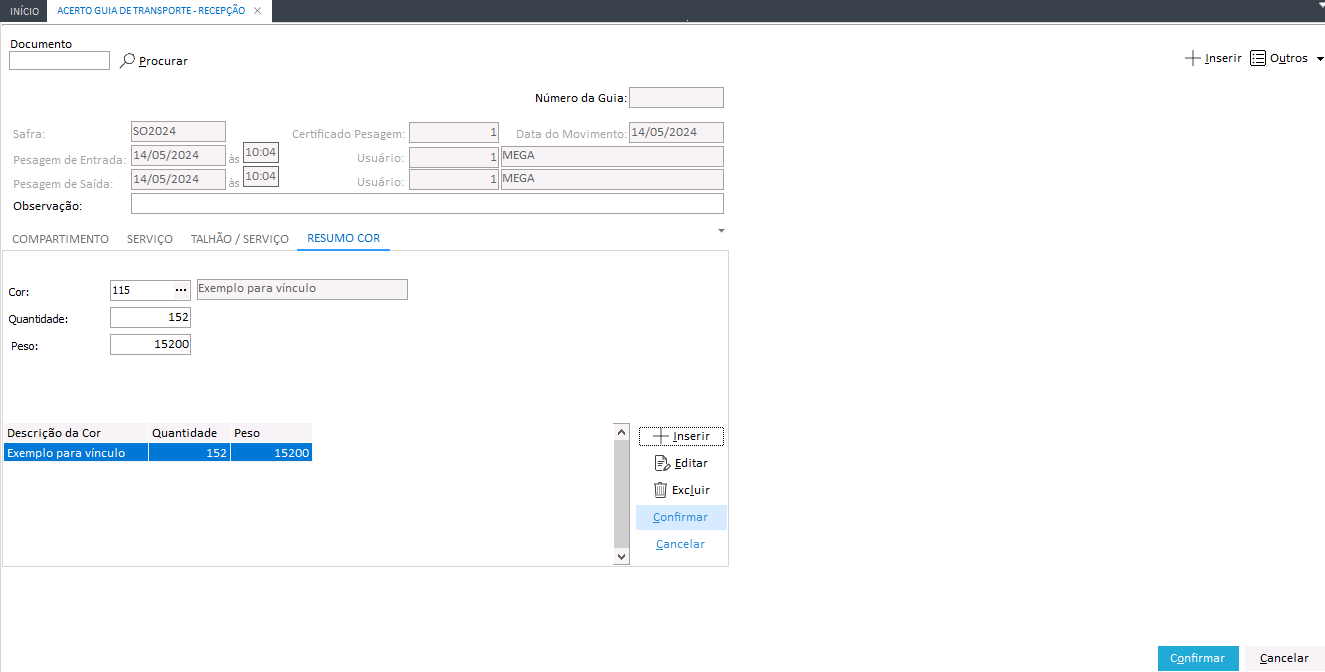Click the magnifier icon beside Procurar
Image resolution: width=1325 pixels, height=672 pixels.
[127, 61]
